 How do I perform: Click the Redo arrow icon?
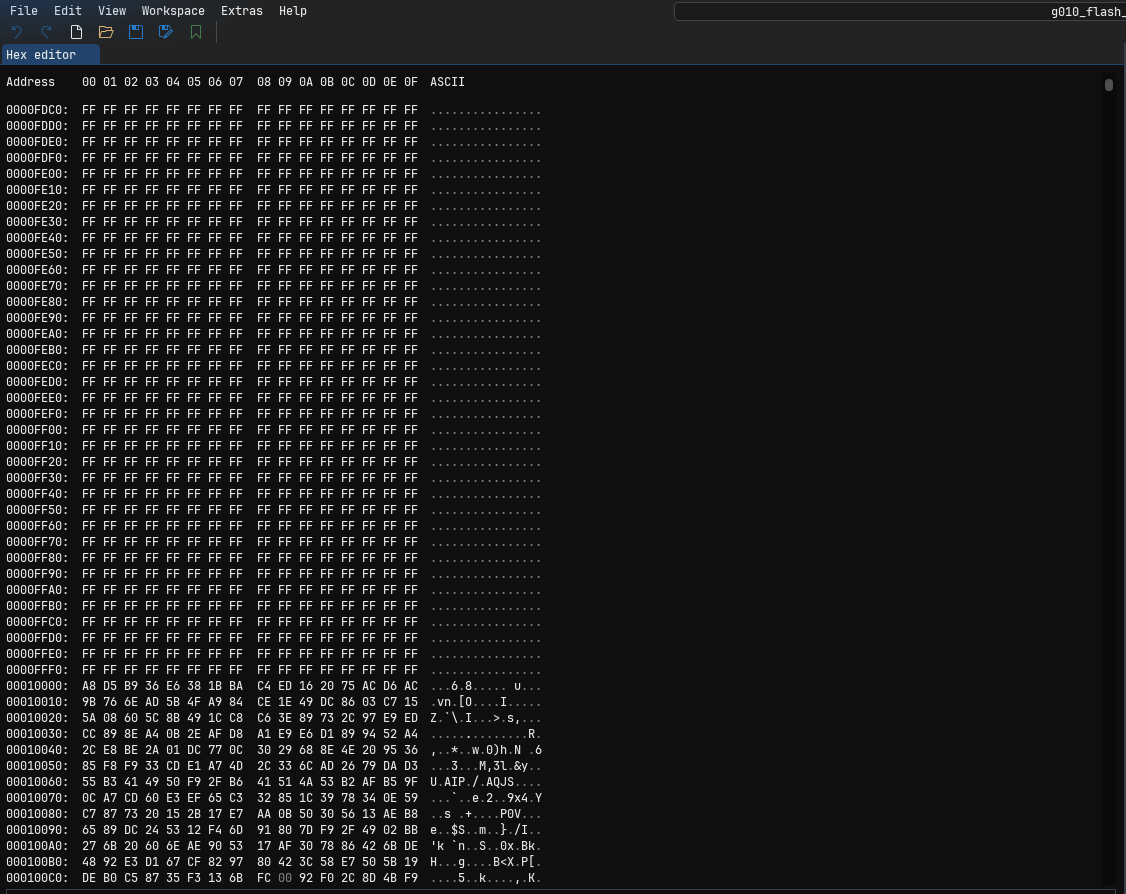pyautogui.click(x=46, y=32)
